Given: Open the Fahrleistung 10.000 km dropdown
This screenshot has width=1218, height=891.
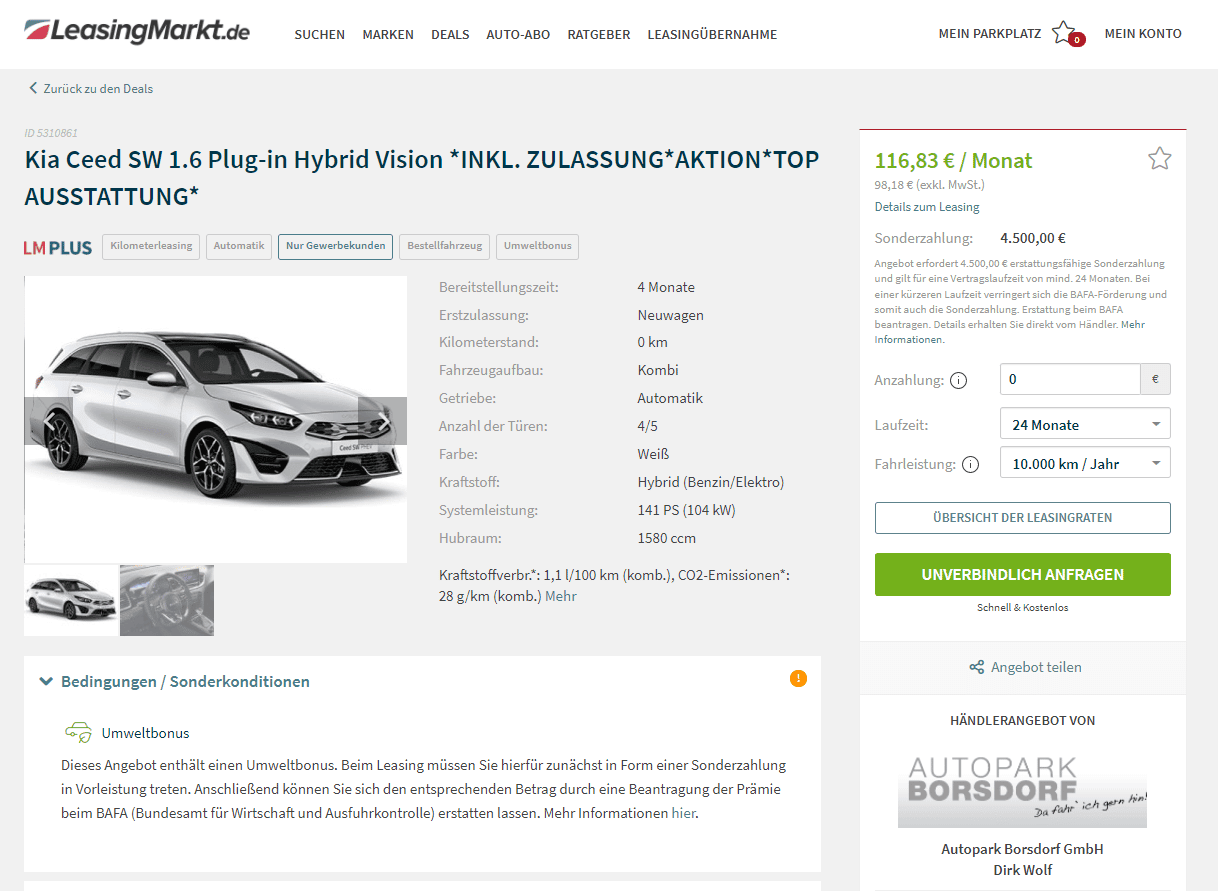Looking at the screenshot, I should tap(1085, 463).
